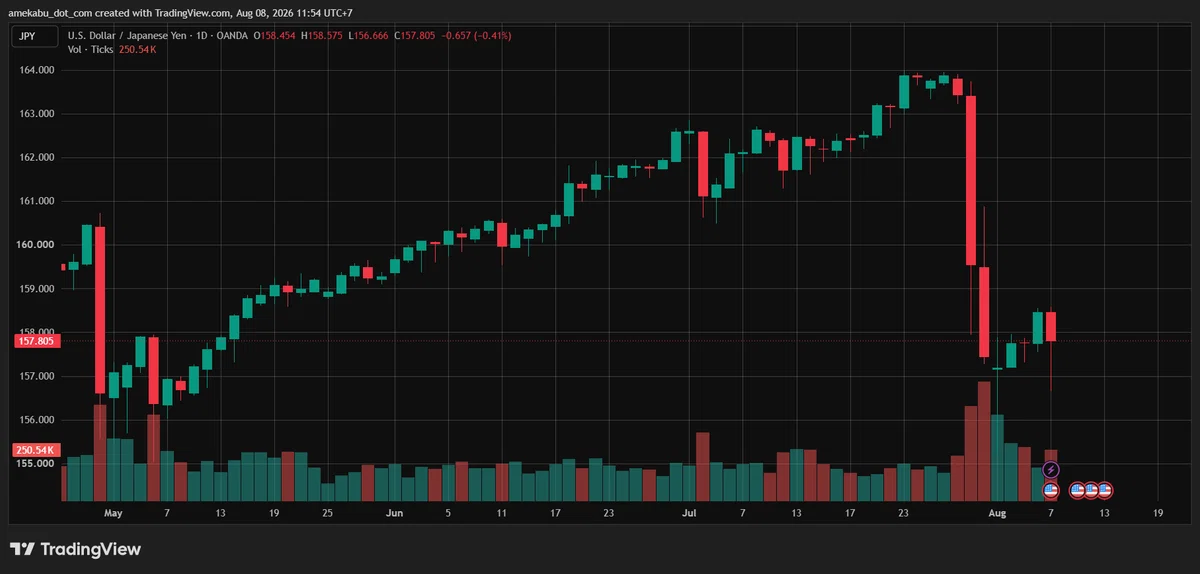Click the close value 'C157.805' in the legend
Screen dimensions: 1200x574
pyautogui.click(x=415, y=36)
